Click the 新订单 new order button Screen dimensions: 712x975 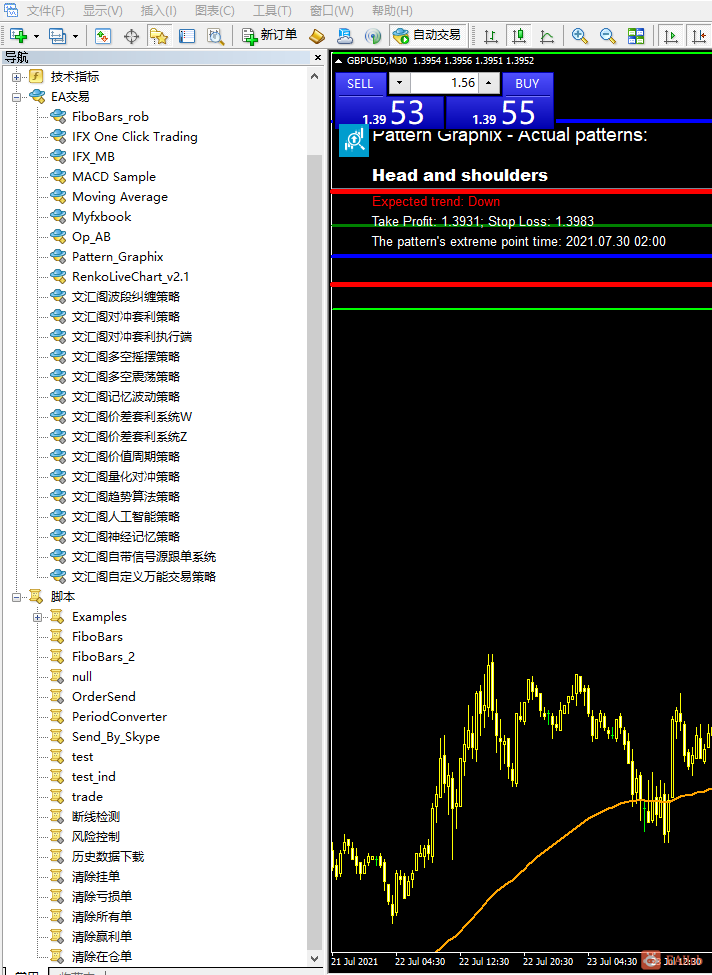pos(270,35)
